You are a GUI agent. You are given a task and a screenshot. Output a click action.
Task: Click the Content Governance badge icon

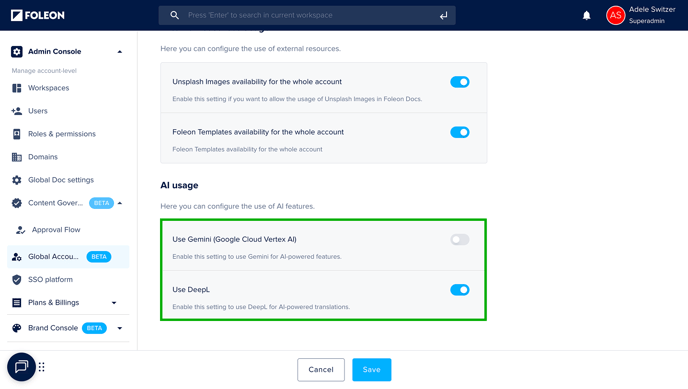tap(17, 203)
